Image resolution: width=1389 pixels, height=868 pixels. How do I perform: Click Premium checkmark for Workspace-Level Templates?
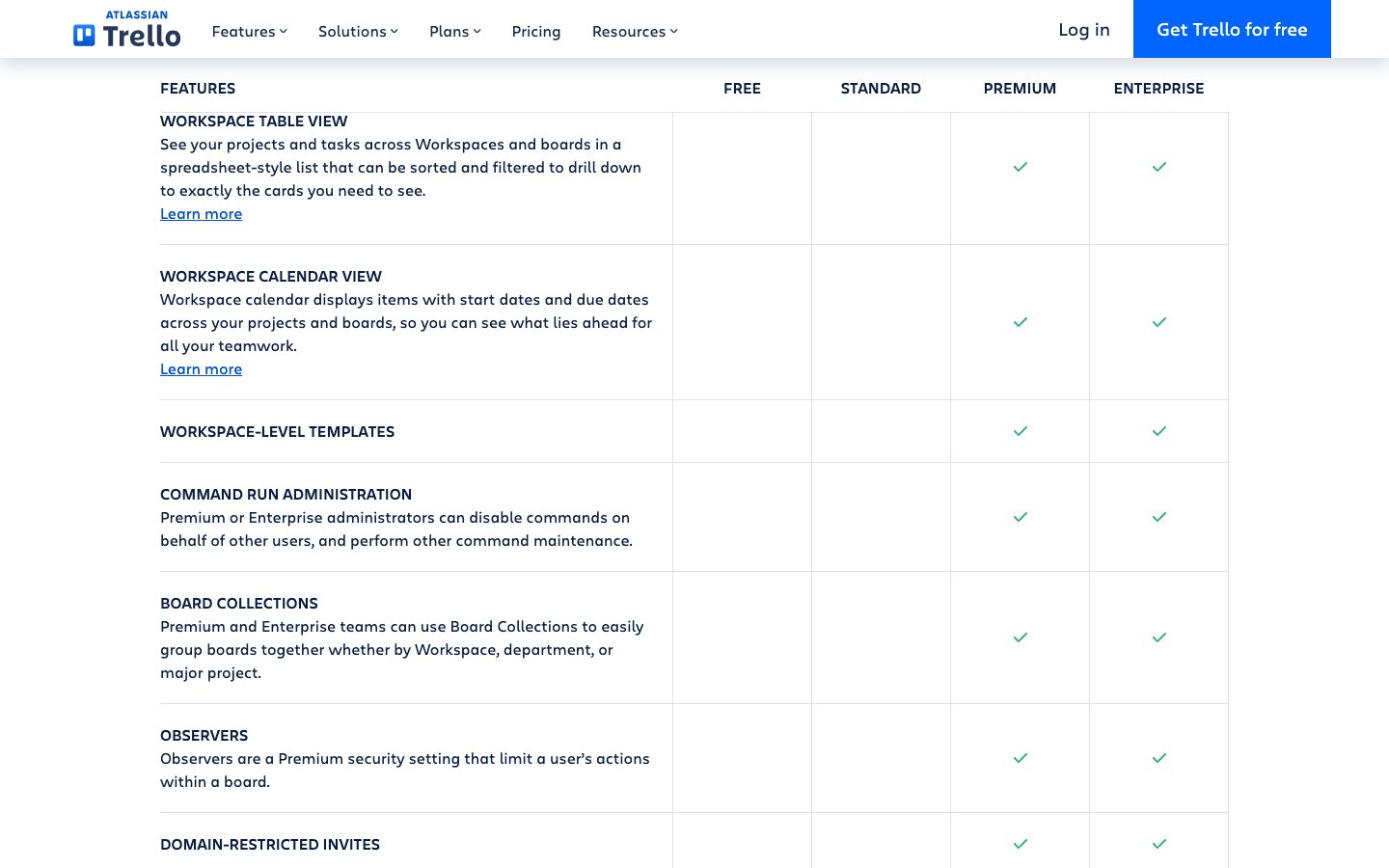click(1020, 431)
